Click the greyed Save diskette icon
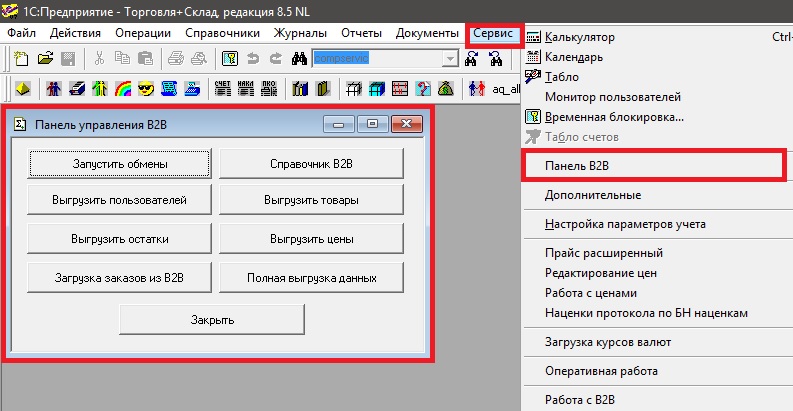Screen dimensions: 793x411 (68, 59)
